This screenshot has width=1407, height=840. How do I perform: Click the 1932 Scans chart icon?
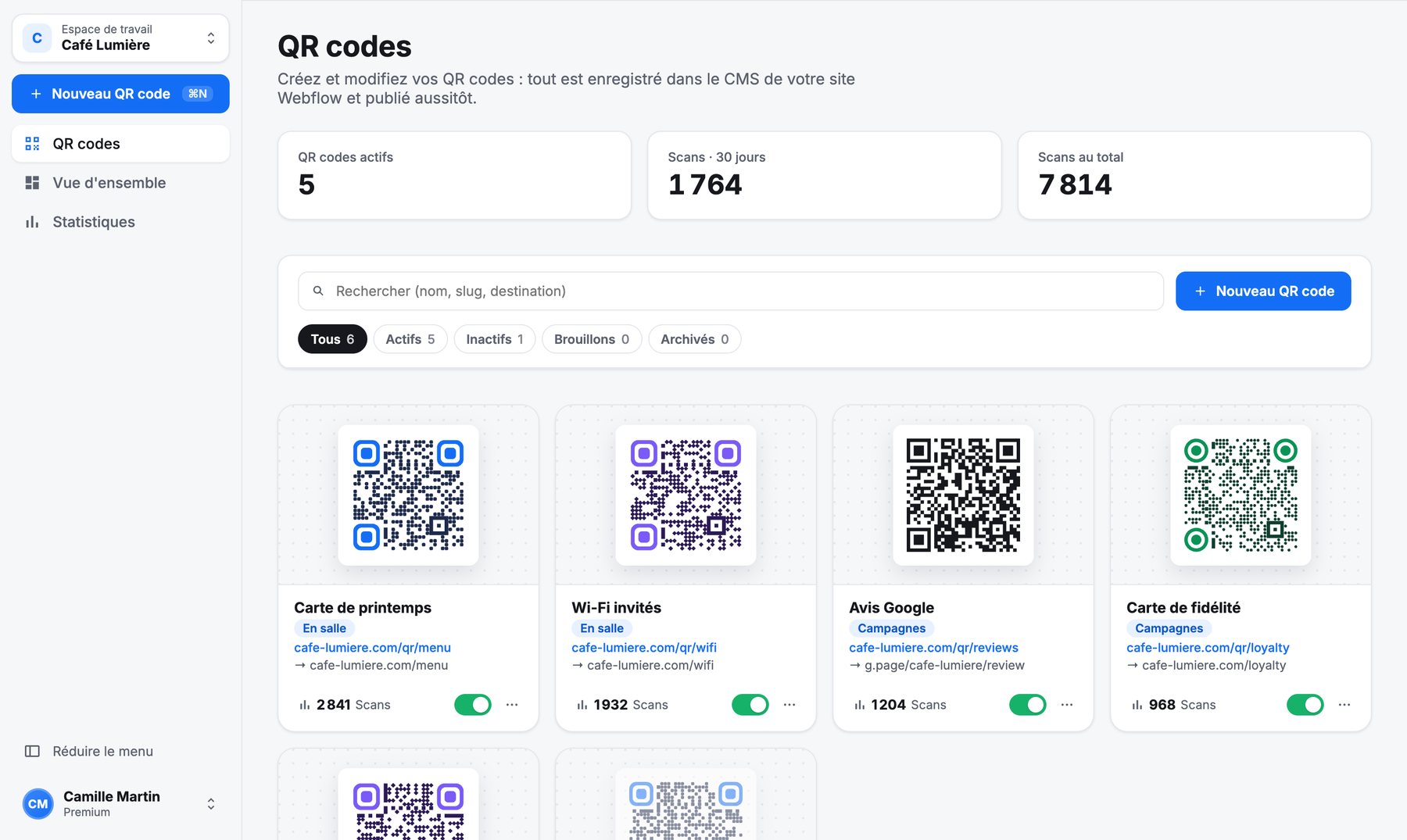[x=582, y=705]
